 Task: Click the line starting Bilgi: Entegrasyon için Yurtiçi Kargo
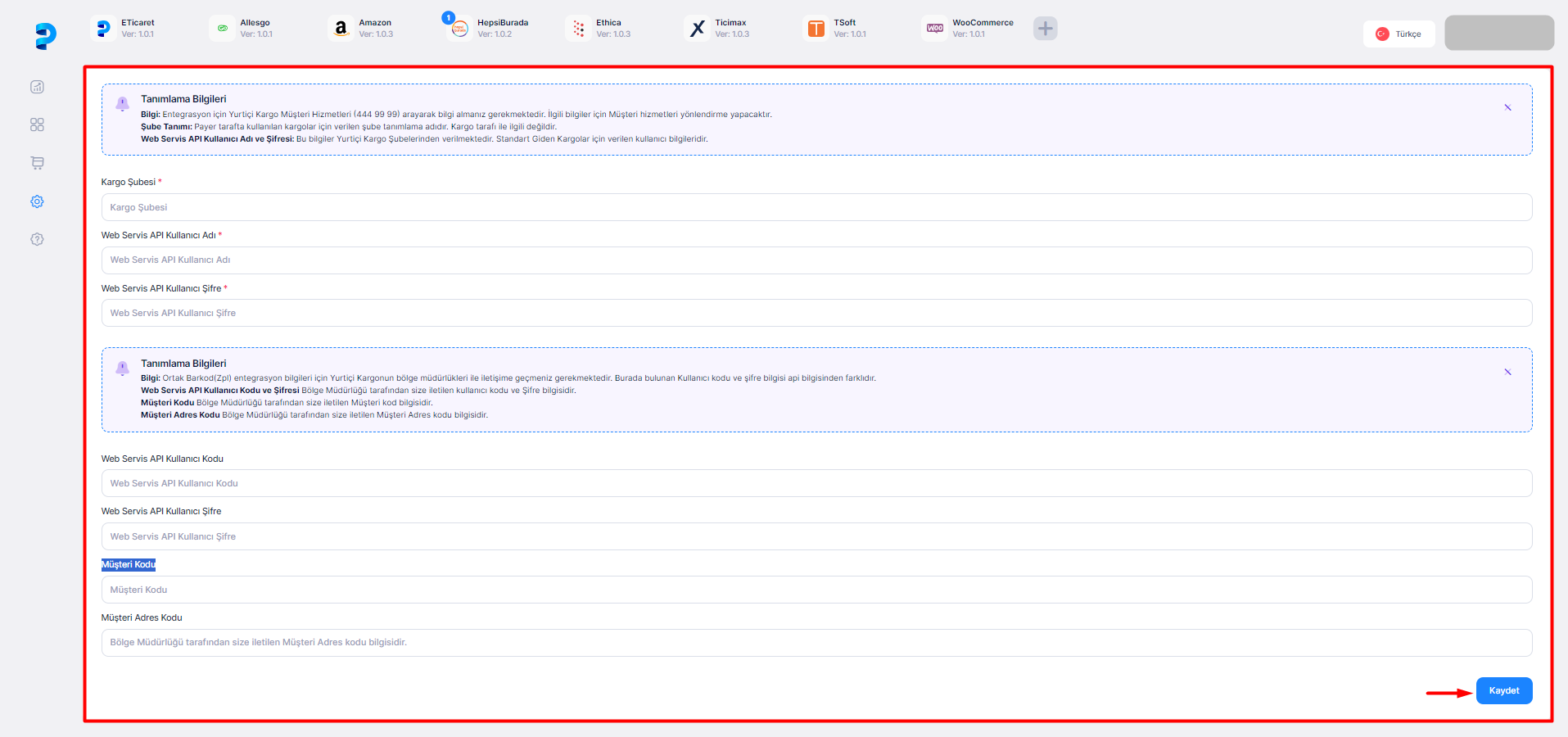(x=456, y=115)
